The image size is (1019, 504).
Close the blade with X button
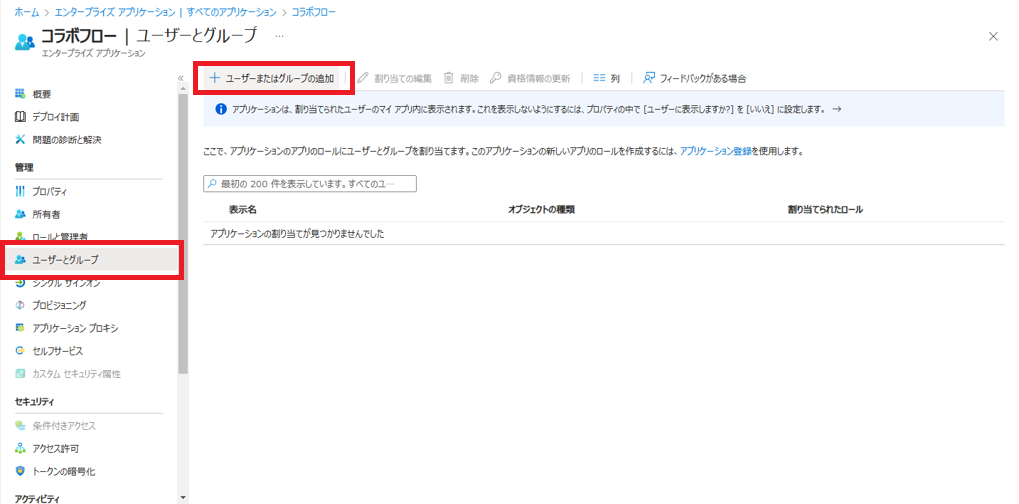(x=993, y=36)
